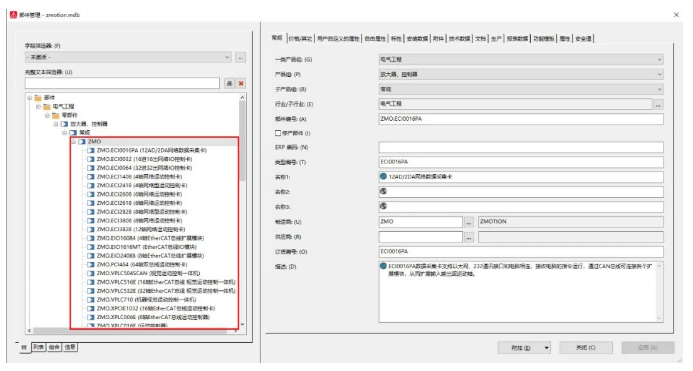Open the generic product group (G) dropdown
The width and height of the screenshot is (693, 371).
click(x=521, y=59)
